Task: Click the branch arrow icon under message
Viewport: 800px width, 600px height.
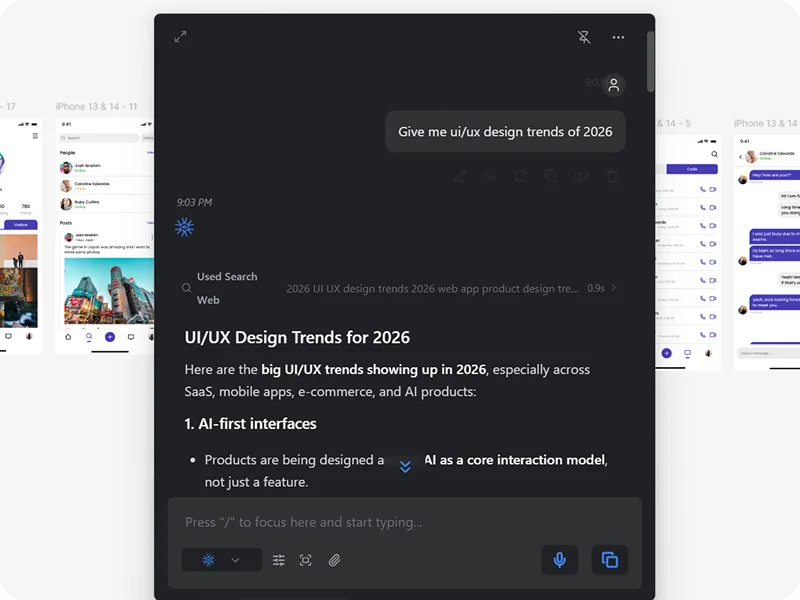Action: [490, 176]
